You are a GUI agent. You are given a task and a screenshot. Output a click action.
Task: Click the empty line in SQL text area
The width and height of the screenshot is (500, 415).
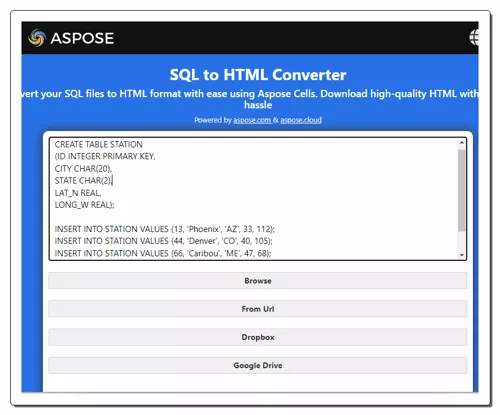[253, 217]
